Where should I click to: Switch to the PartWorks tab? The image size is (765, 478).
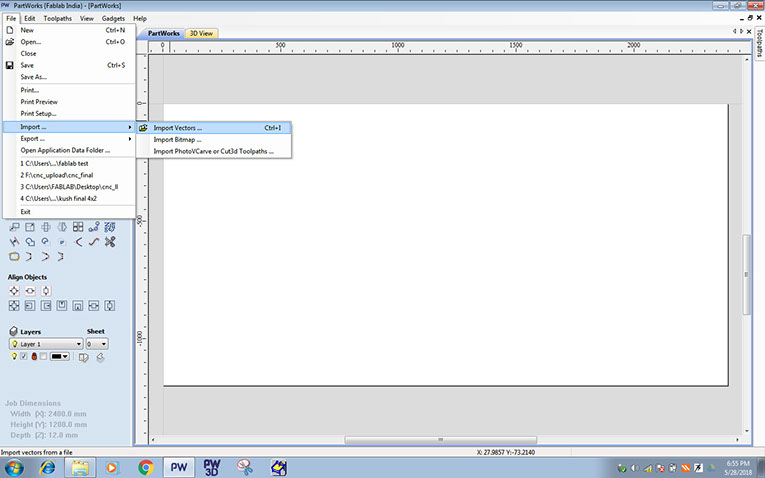tap(163, 33)
